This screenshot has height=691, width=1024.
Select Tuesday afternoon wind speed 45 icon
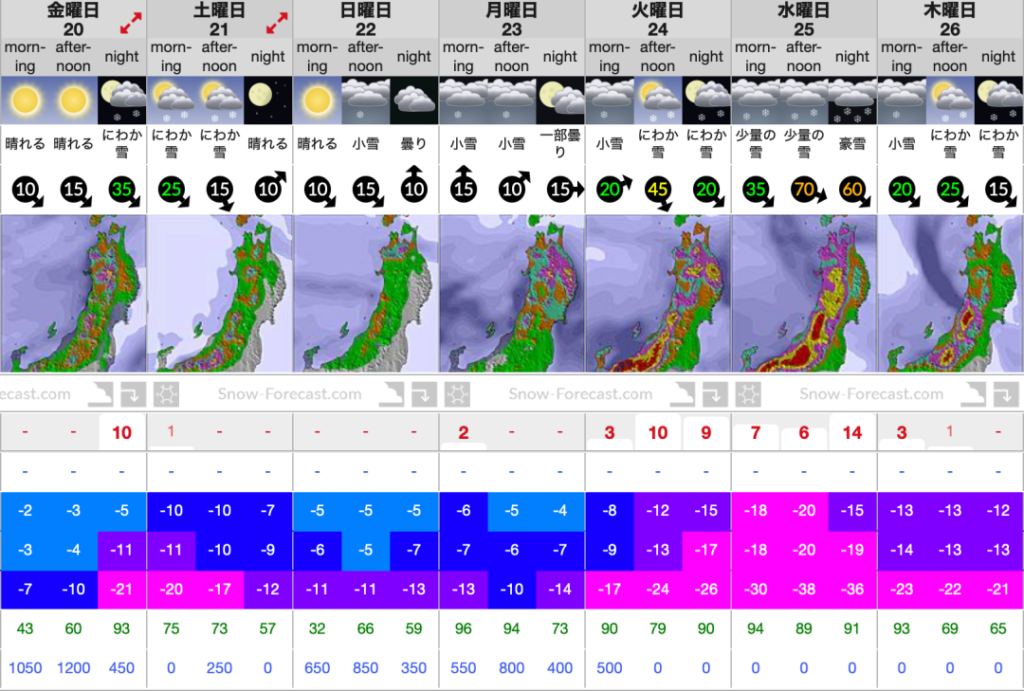point(660,192)
